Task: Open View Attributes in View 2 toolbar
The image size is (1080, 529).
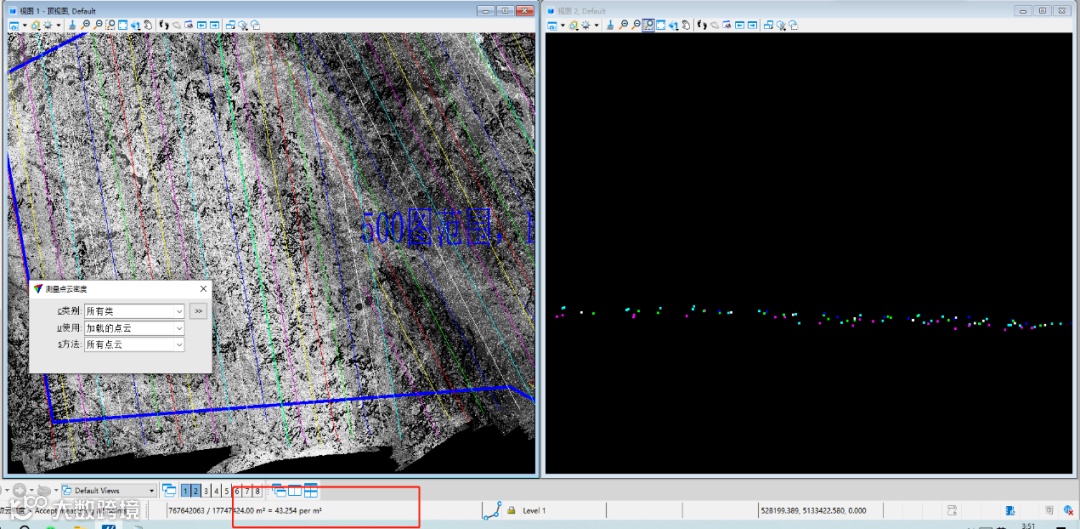Action: coord(552,25)
